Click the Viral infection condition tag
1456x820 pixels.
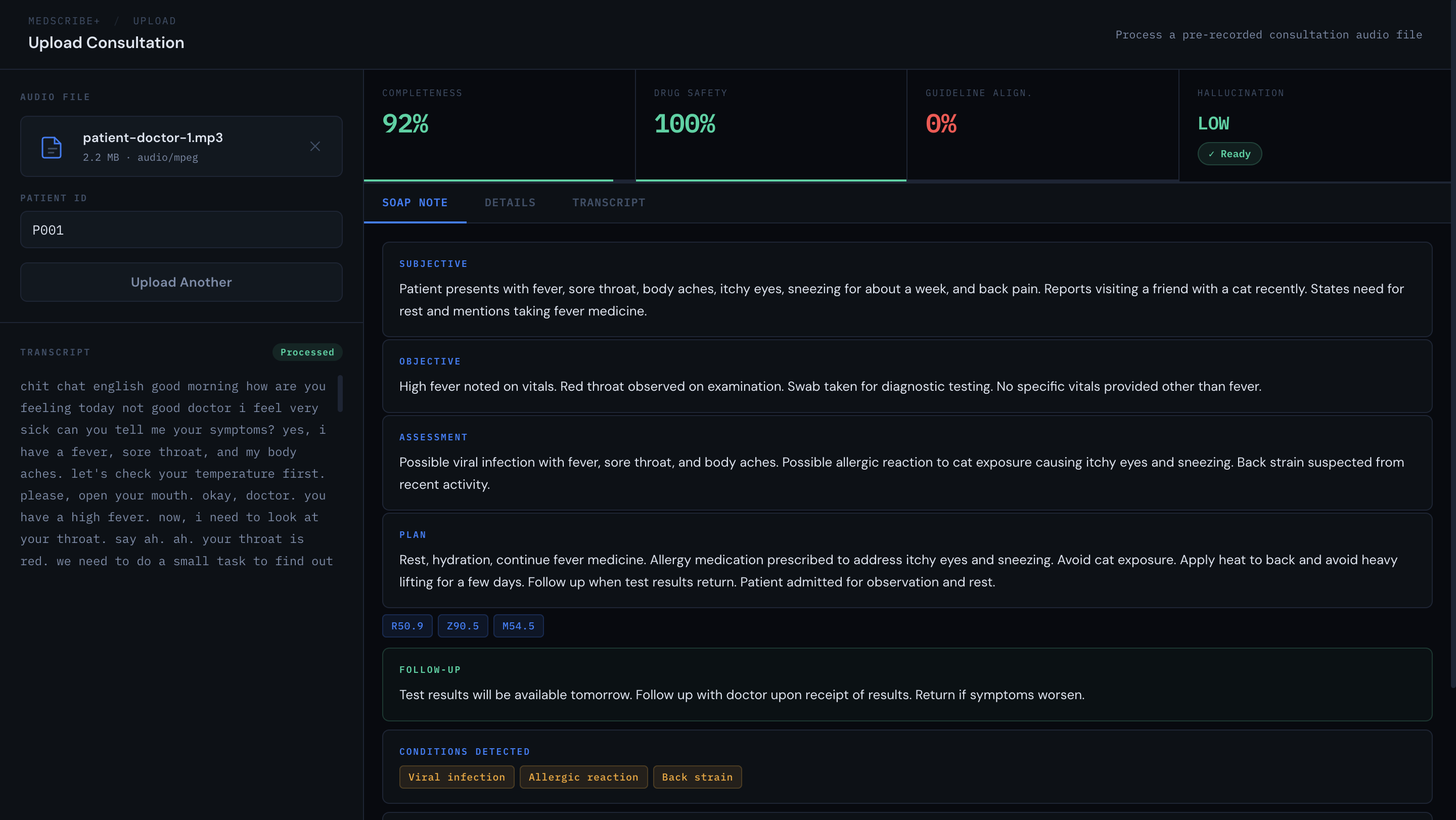click(456, 777)
